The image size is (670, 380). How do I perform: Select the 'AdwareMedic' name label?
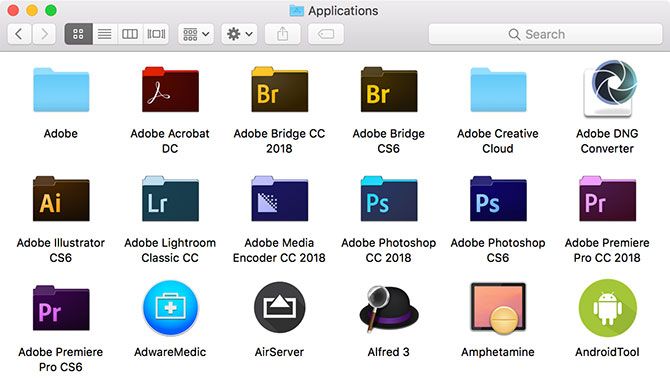point(170,352)
